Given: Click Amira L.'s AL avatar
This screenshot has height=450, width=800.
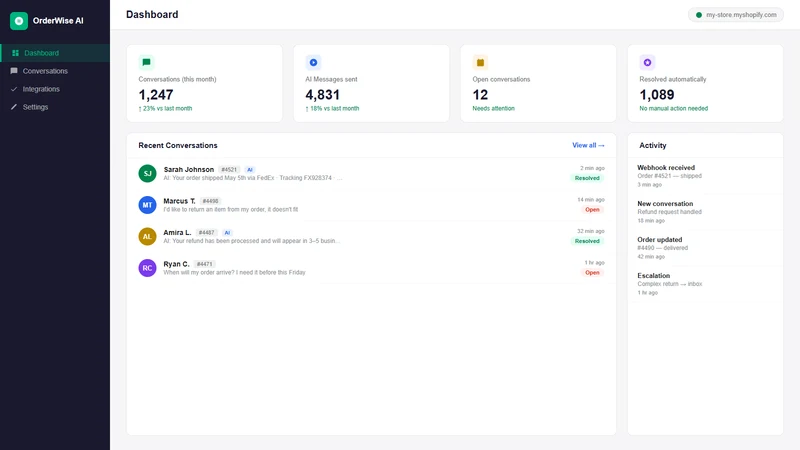Looking at the screenshot, I should 147,237.
